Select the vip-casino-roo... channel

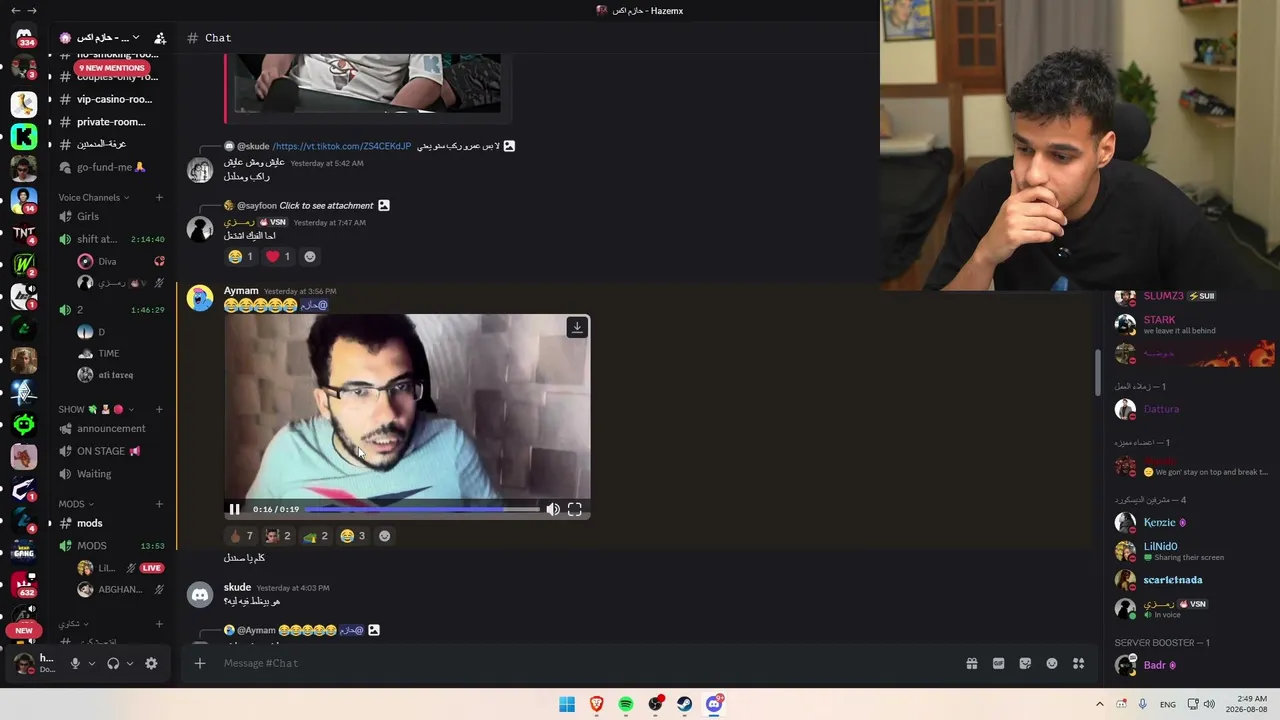(112, 99)
